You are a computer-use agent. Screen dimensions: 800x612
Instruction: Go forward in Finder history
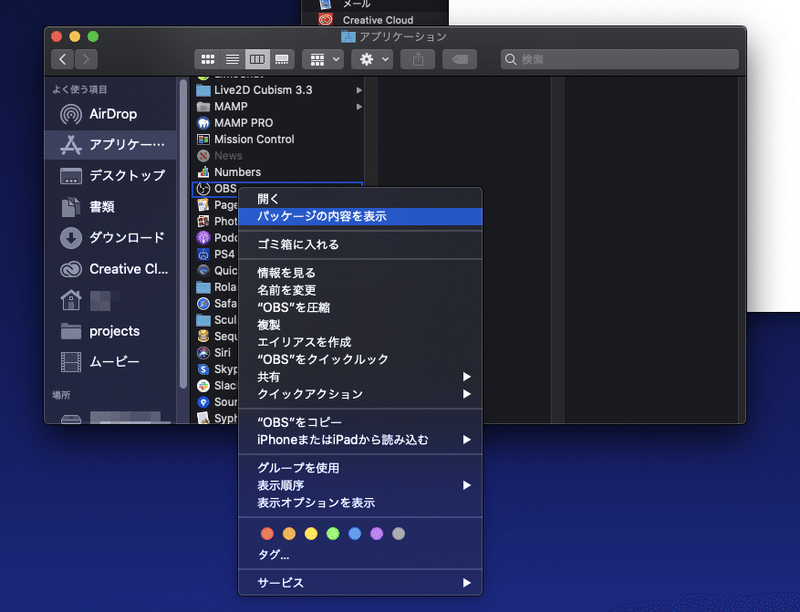(86, 60)
